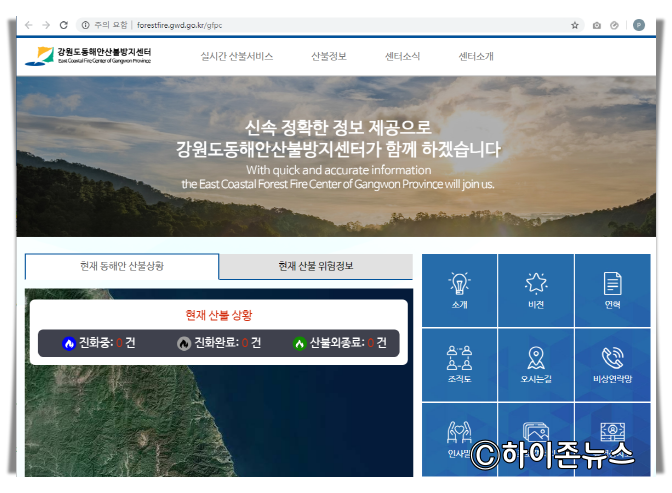Image resolution: width=672 pixels, height=493 pixels.
Task: Click the "With quick and accurate information" text
Action: click(339, 170)
